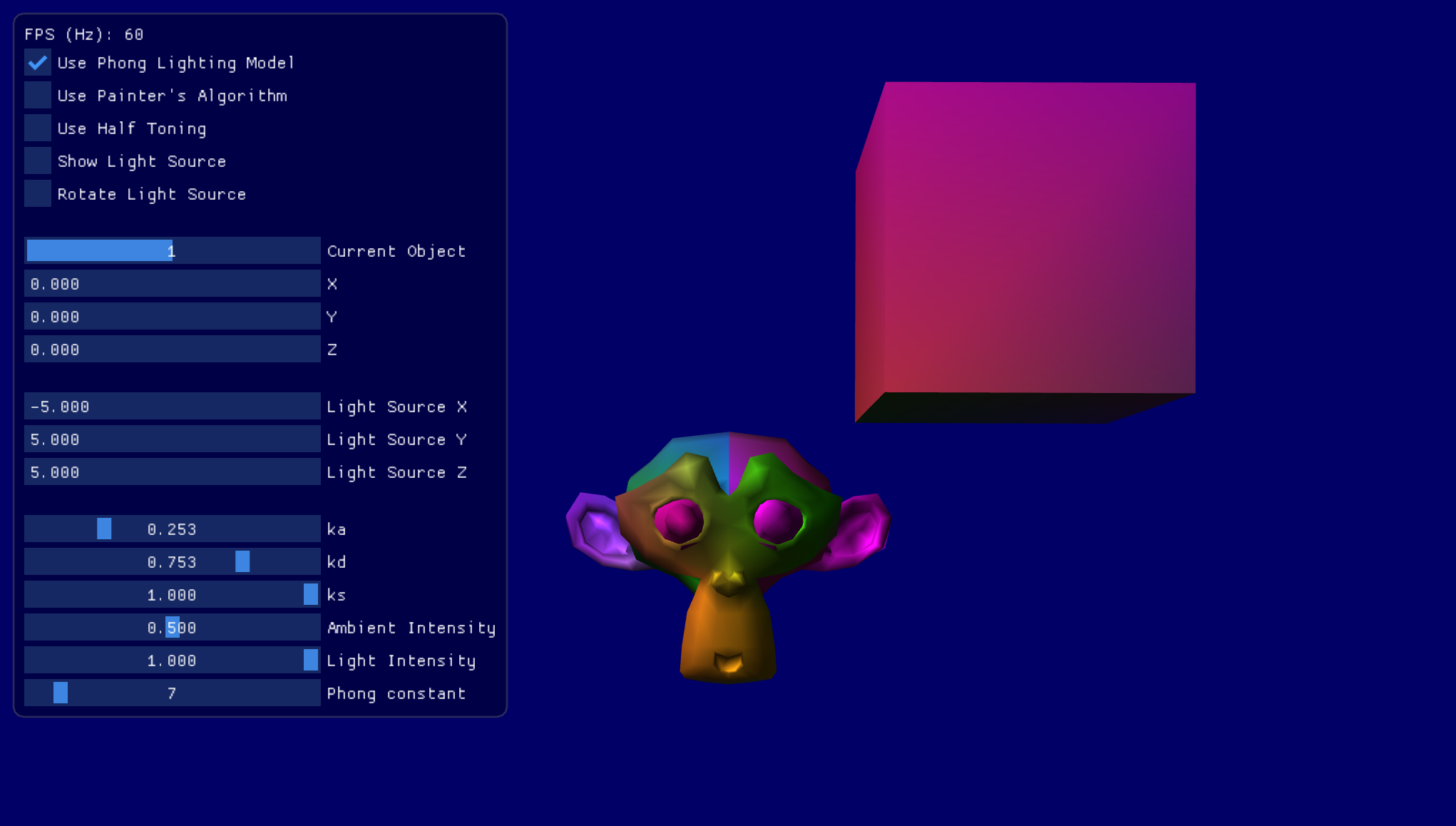Click the Ambient Intensity slider
This screenshot has height=826, width=1456.
[173, 627]
